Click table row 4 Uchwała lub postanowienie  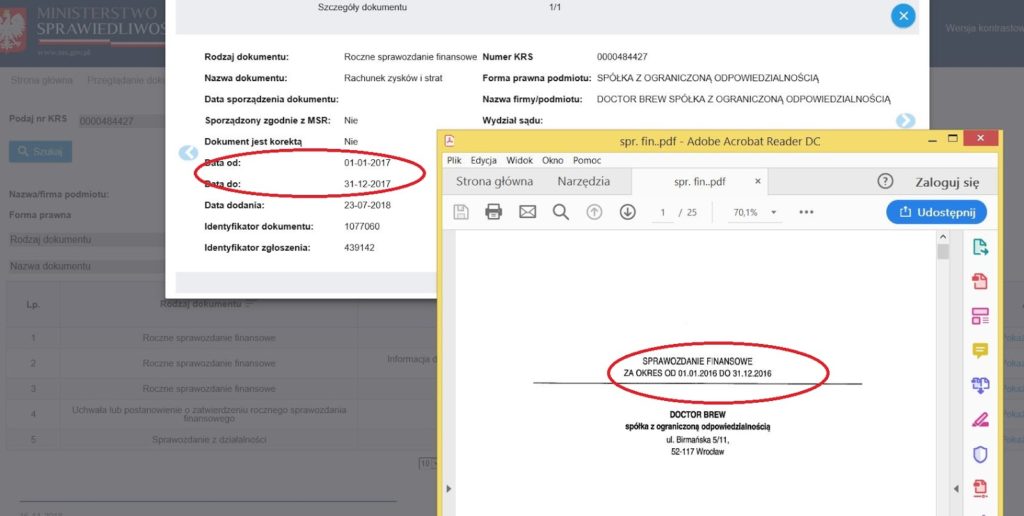(x=209, y=414)
